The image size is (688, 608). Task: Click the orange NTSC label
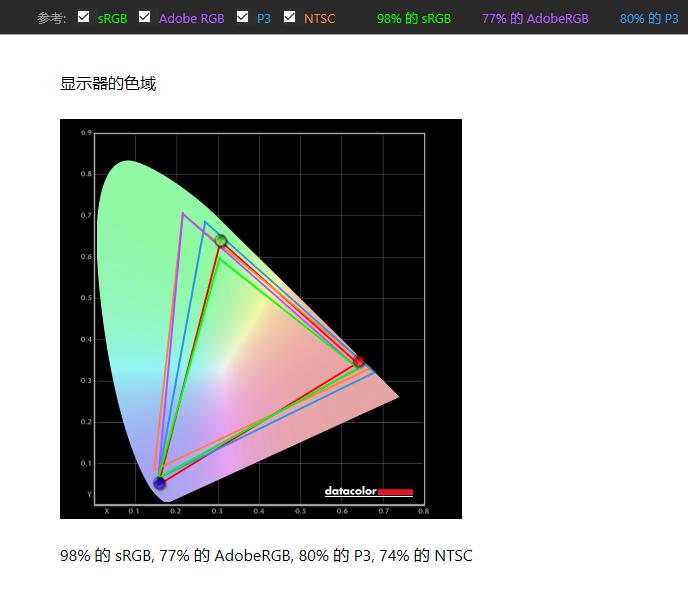tap(319, 19)
